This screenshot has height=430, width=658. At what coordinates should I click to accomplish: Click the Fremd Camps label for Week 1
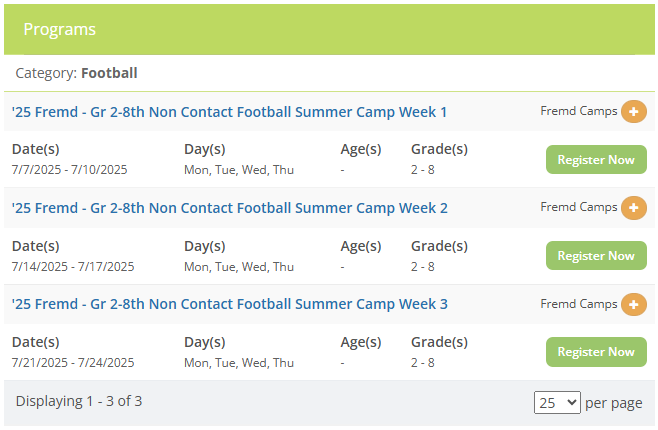tap(579, 111)
